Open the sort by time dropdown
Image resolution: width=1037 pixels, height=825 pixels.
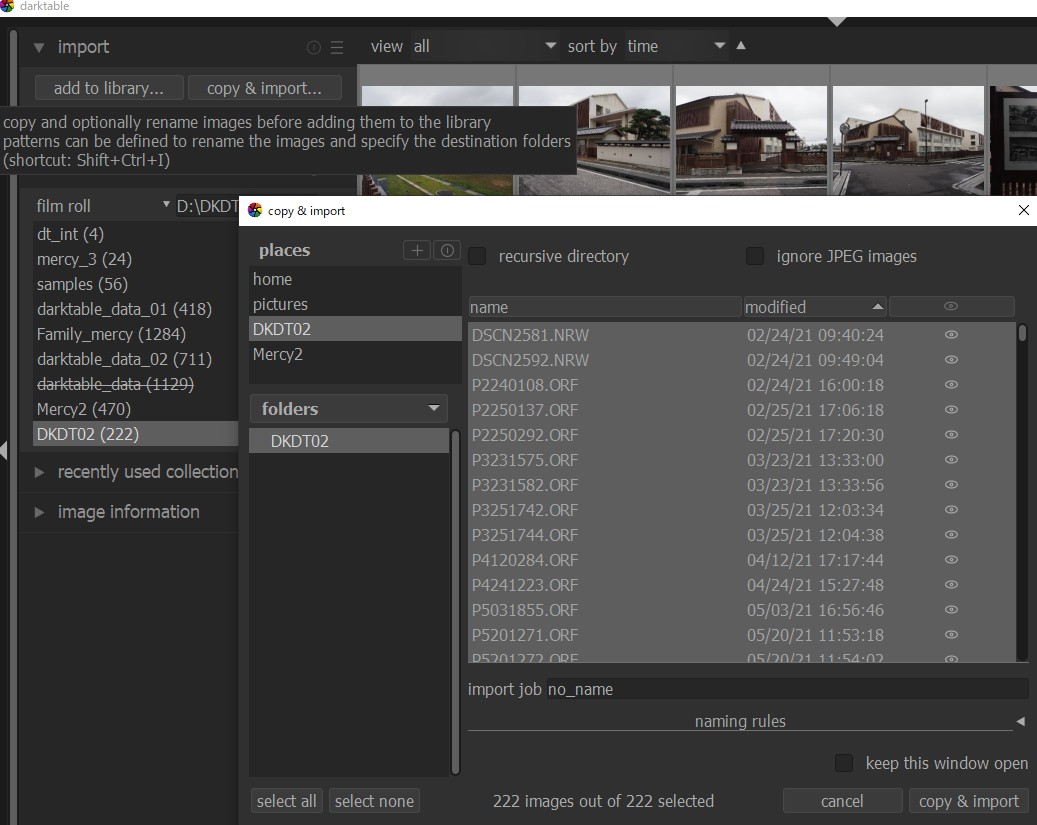(675, 46)
